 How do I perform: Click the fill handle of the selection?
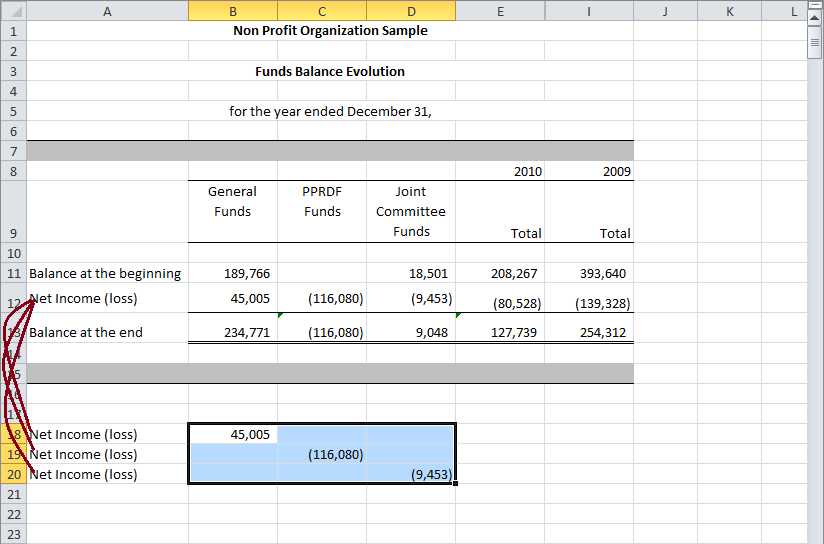tap(455, 483)
